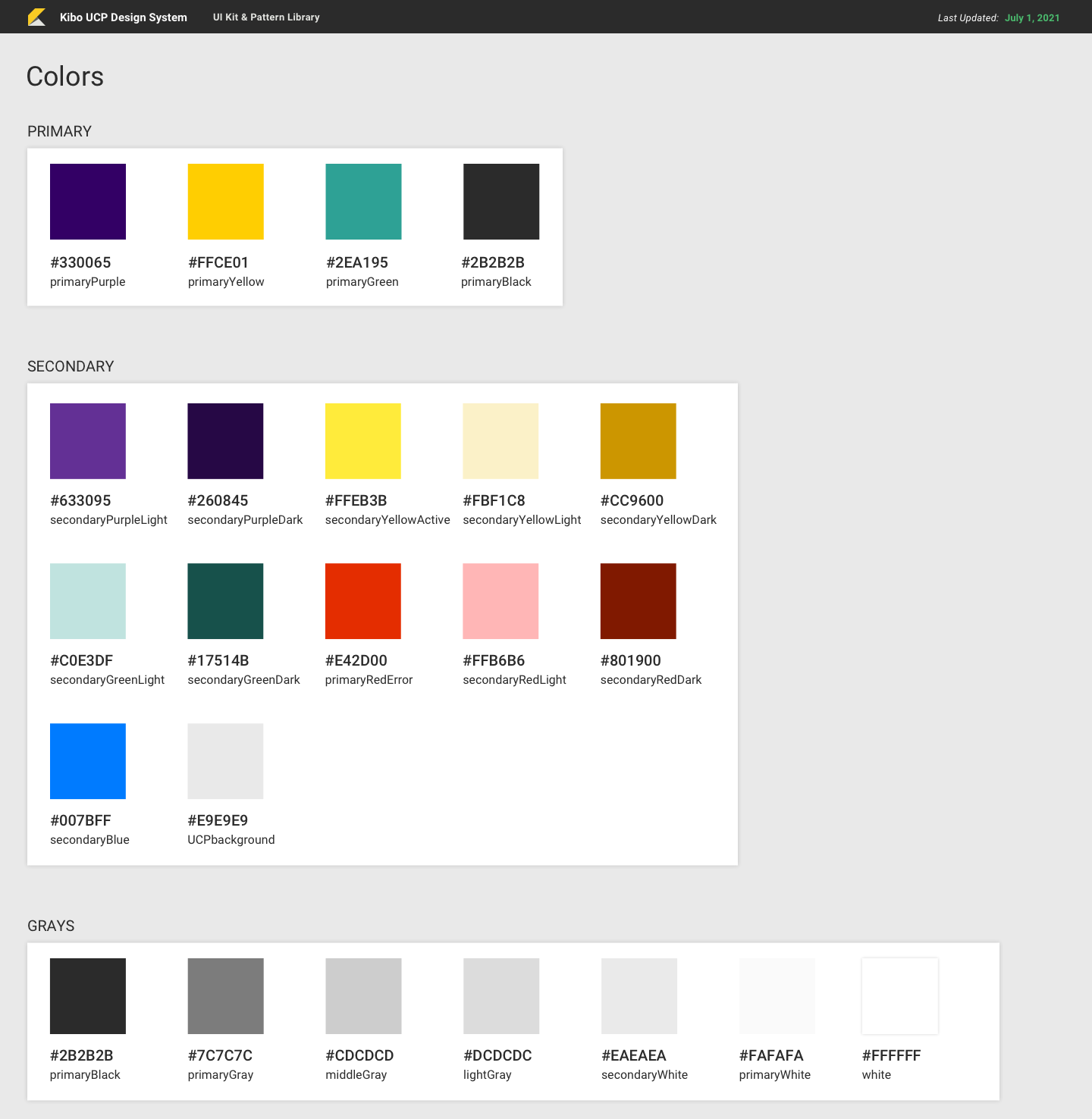Pick the primaryGray #7C7C7C swatch

click(x=226, y=996)
